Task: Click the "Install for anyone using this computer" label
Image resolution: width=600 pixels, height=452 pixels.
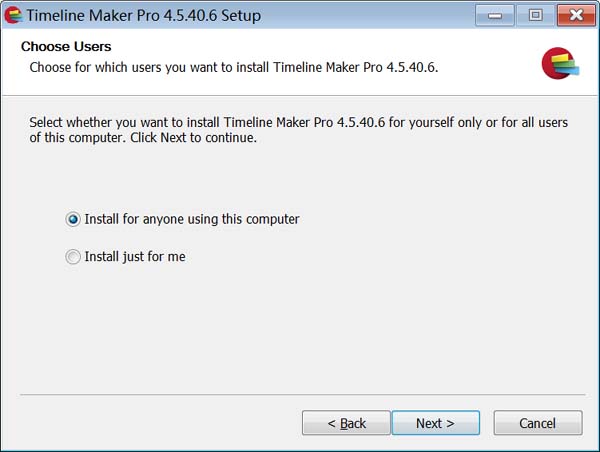Action: click(x=192, y=219)
